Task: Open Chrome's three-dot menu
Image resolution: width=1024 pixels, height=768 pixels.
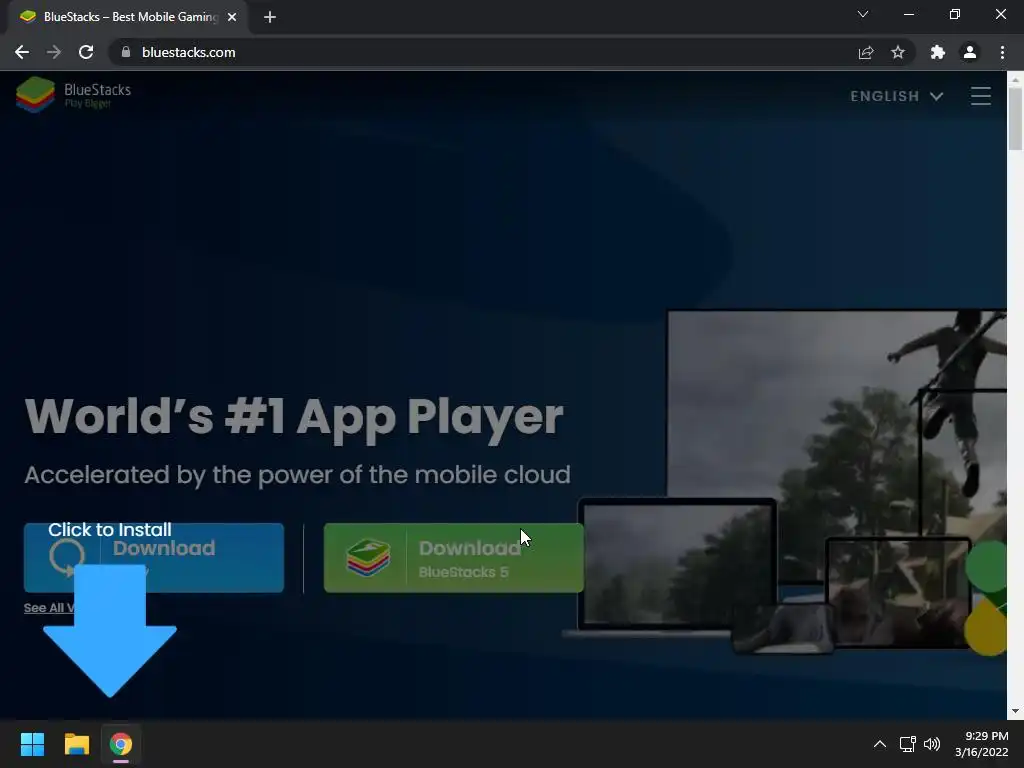Action: tap(1002, 52)
